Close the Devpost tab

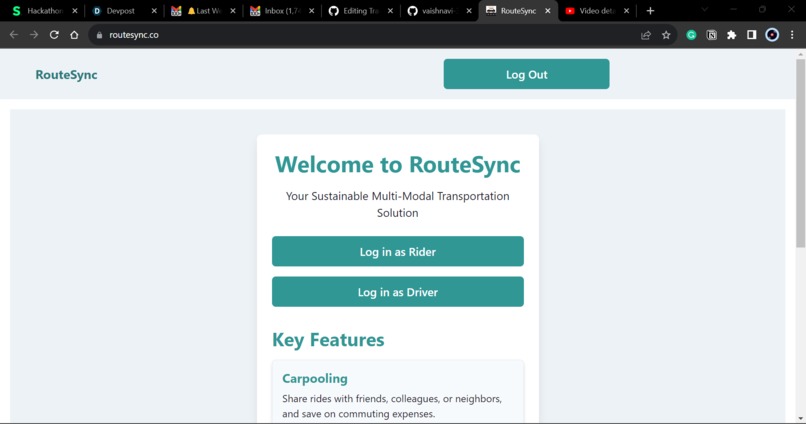click(154, 11)
